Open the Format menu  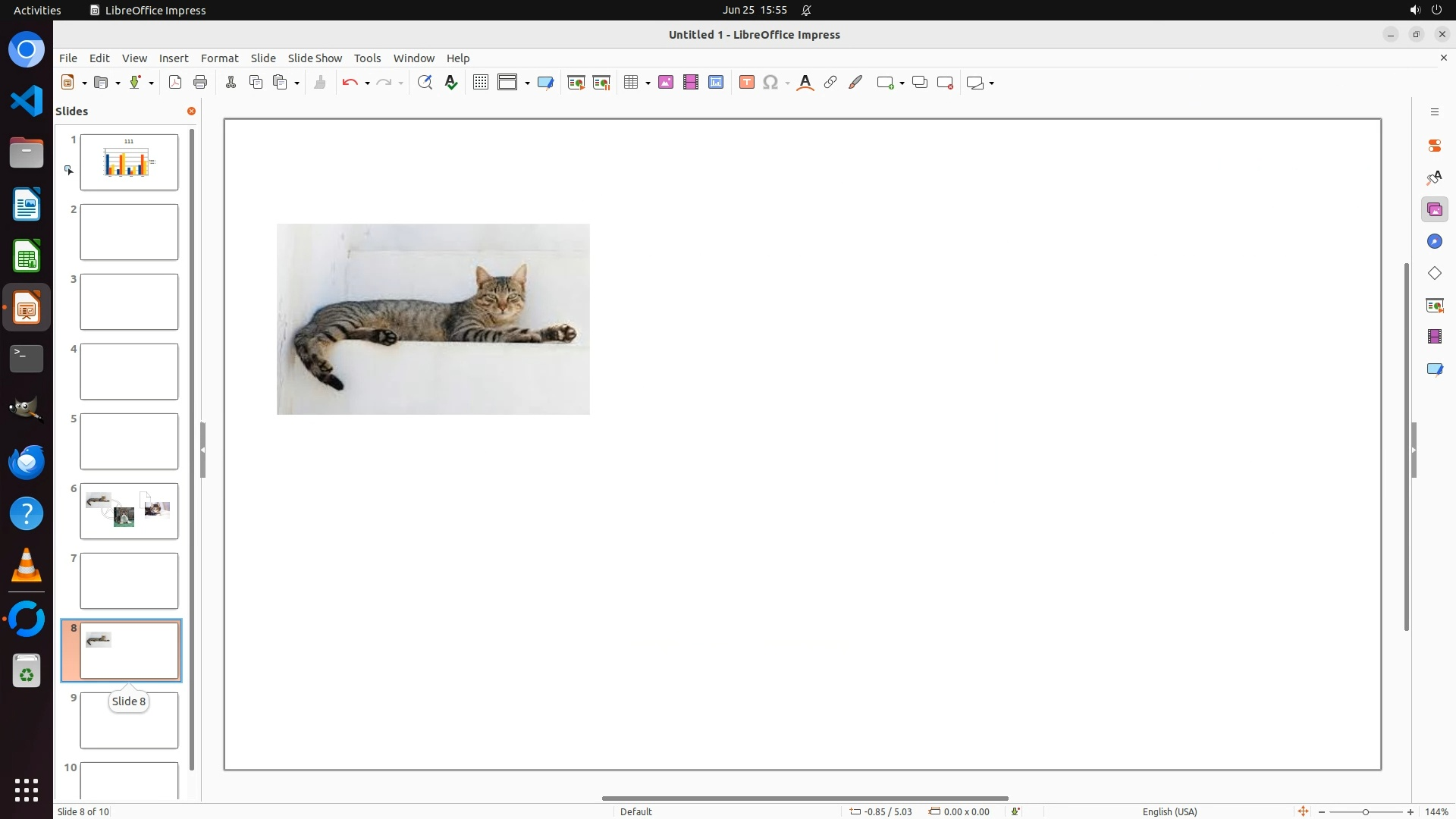[x=219, y=58]
